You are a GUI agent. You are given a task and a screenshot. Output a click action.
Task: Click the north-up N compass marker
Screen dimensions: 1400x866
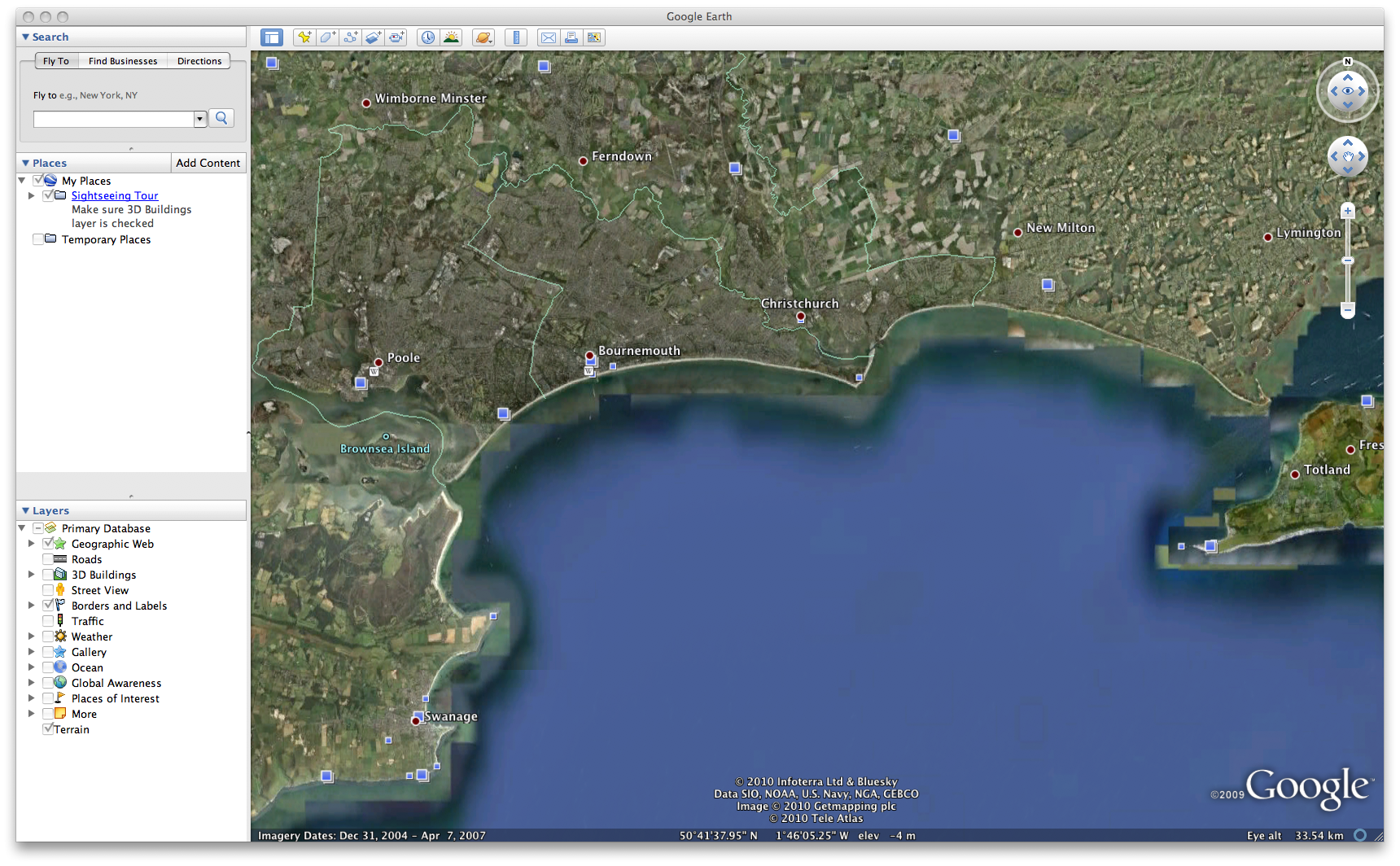click(x=1348, y=62)
